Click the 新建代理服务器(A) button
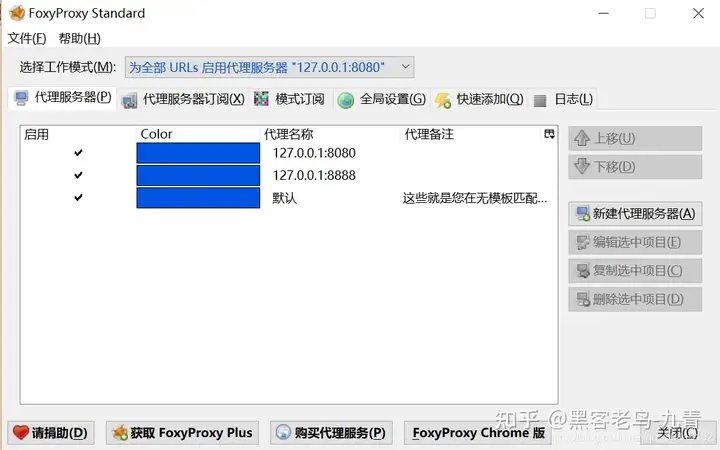 click(x=635, y=214)
